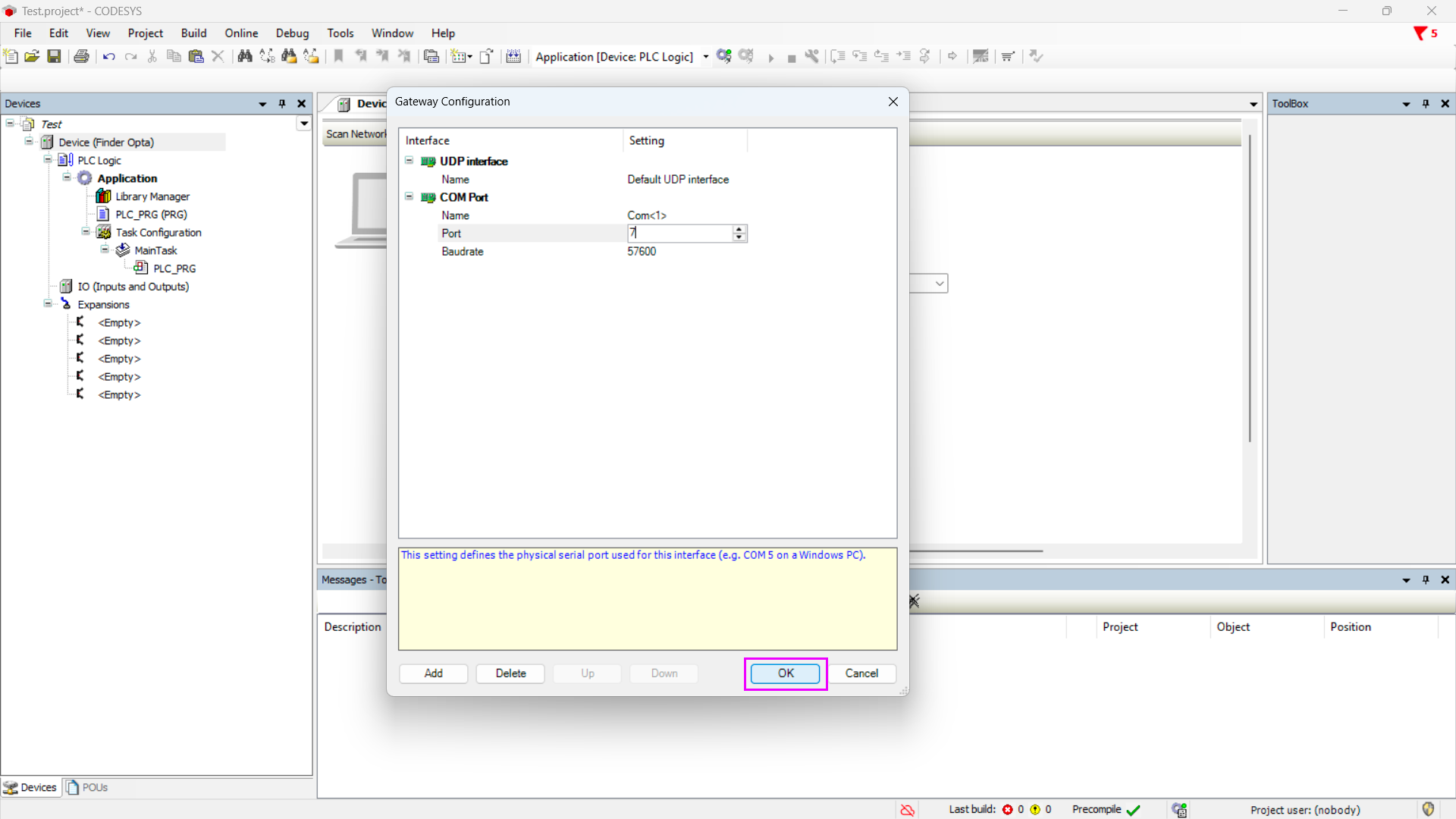The height and width of the screenshot is (819, 1456).
Task: Collapse the Task Configuration tree node
Action: click(86, 232)
